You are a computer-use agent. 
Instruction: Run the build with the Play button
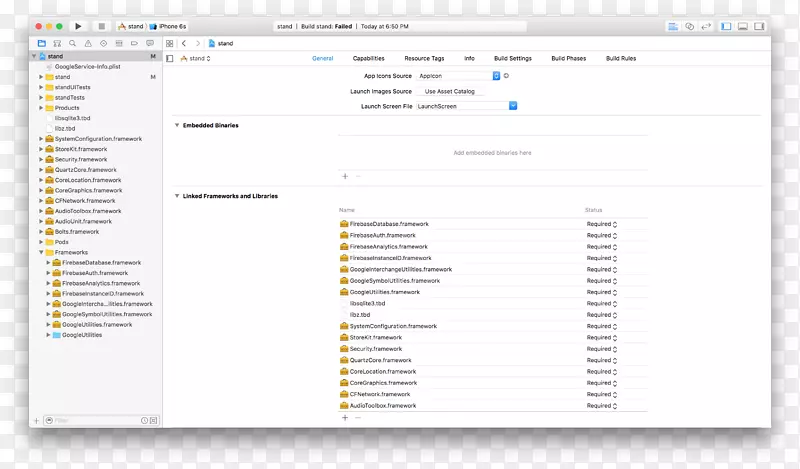coord(78,26)
